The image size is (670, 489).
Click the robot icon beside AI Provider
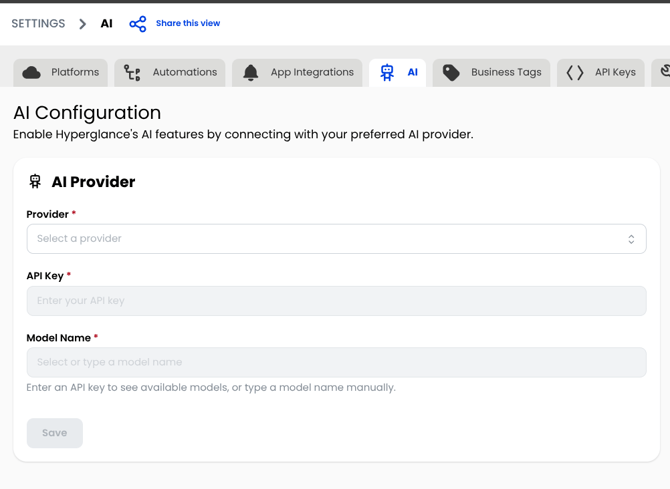pyautogui.click(x=35, y=182)
